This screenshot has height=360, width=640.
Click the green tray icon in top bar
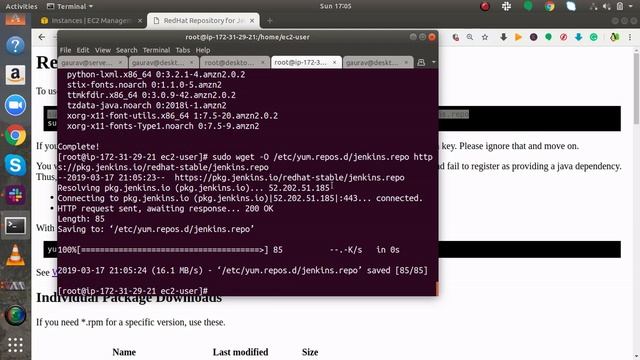tap(528, 6)
